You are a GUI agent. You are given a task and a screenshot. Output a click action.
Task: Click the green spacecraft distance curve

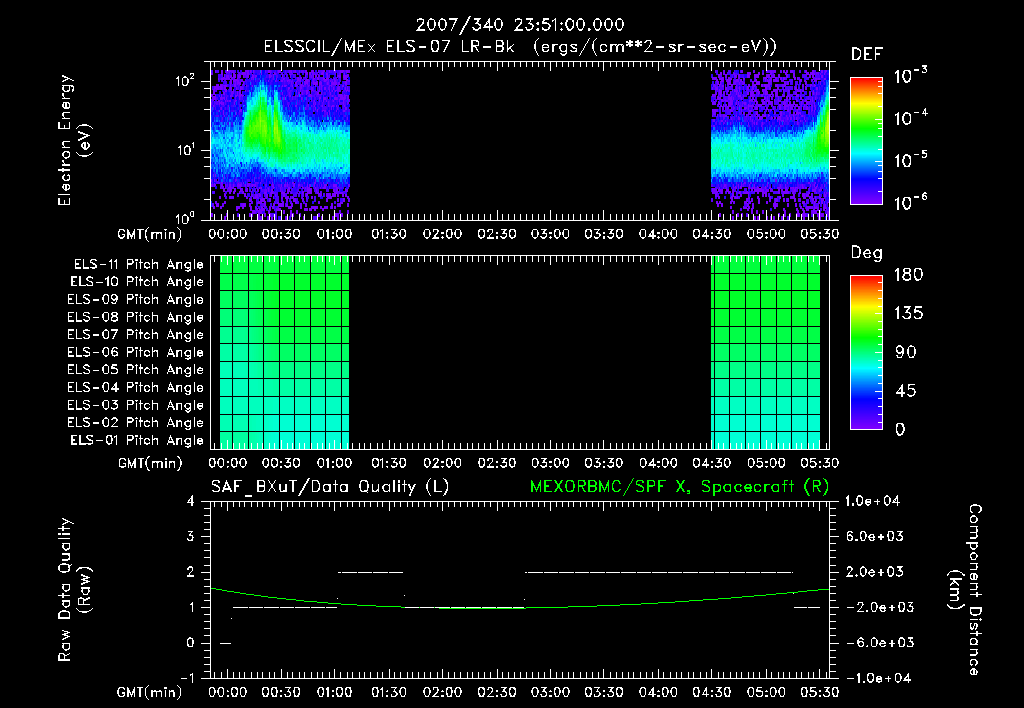(520, 607)
